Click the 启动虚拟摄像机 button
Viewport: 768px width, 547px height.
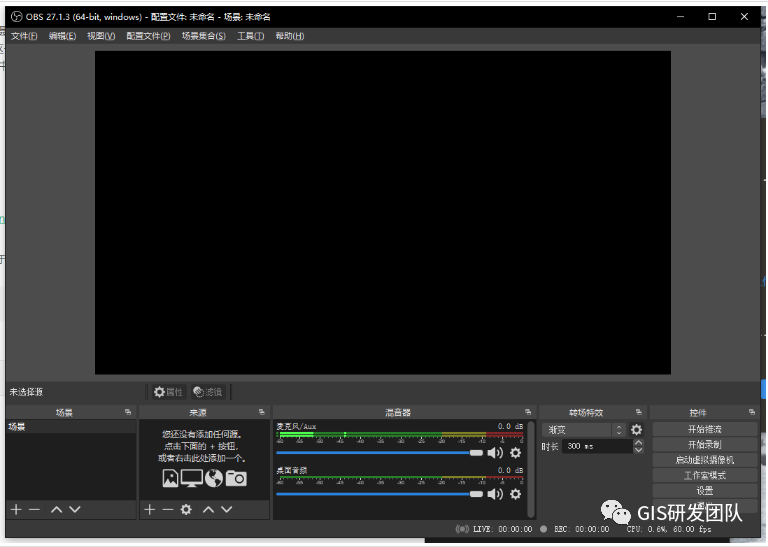[705, 460]
